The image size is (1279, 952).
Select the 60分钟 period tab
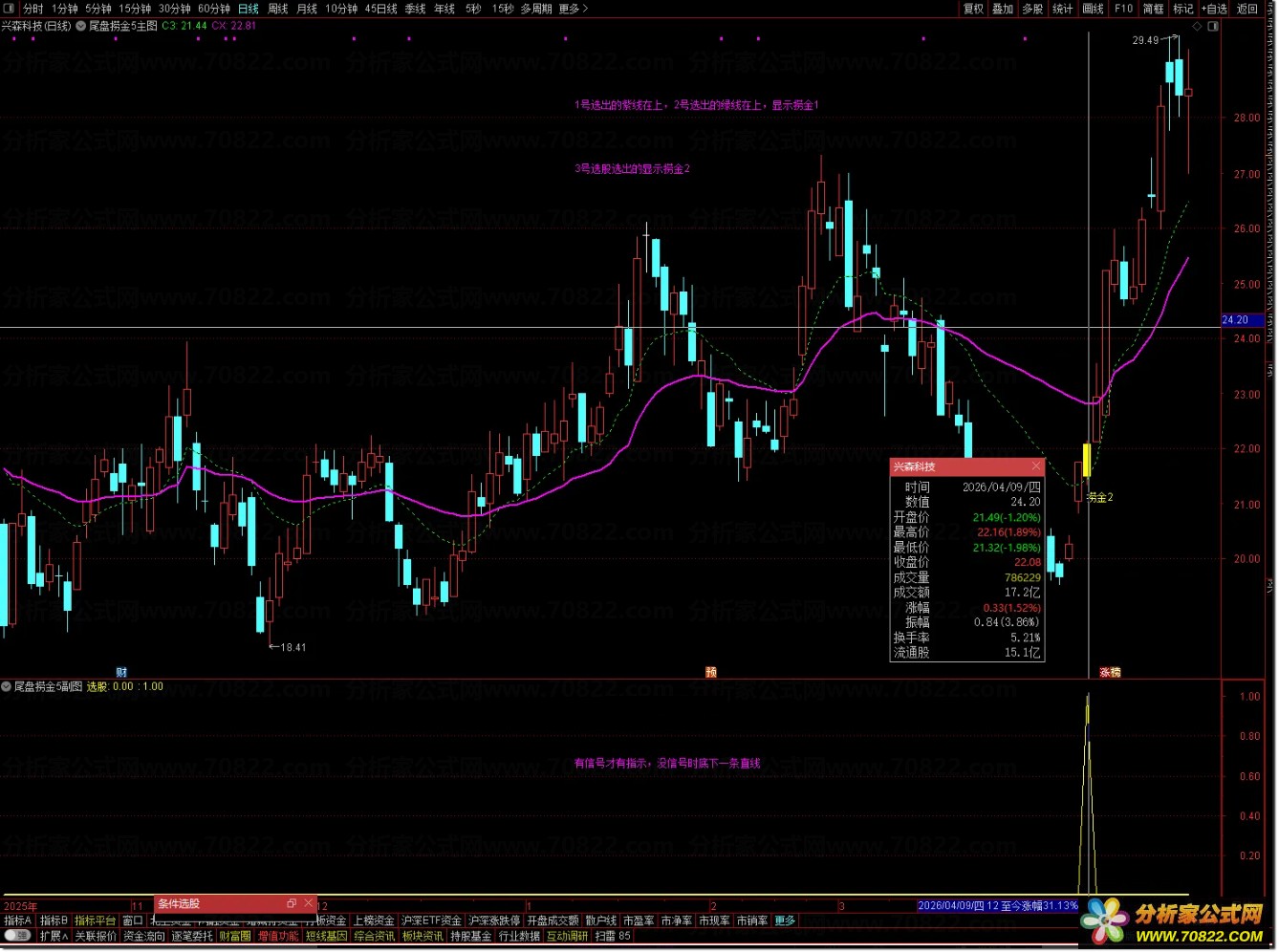tap(213, 9)
